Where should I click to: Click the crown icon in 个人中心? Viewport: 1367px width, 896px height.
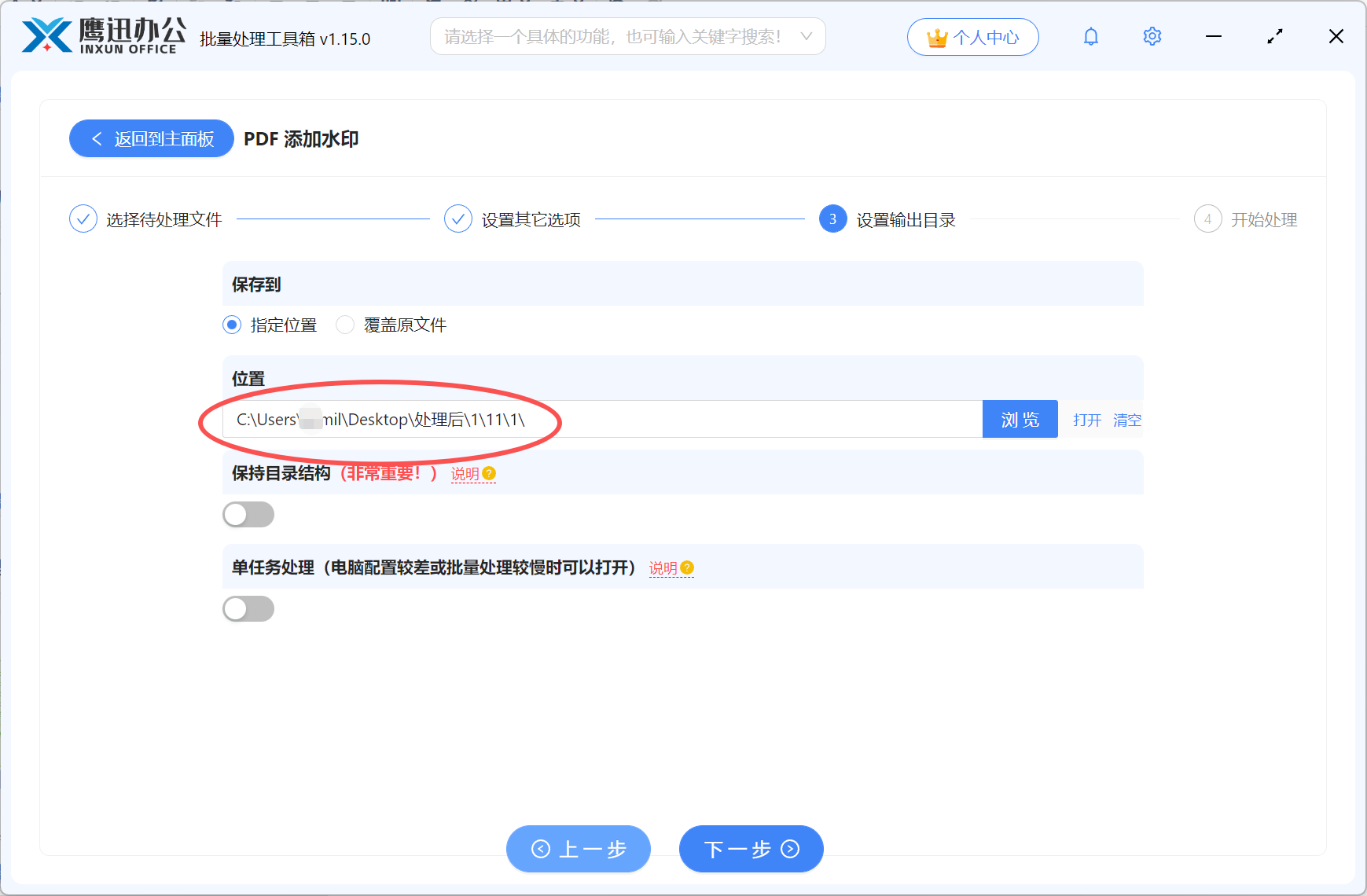[x=937, y=38]
